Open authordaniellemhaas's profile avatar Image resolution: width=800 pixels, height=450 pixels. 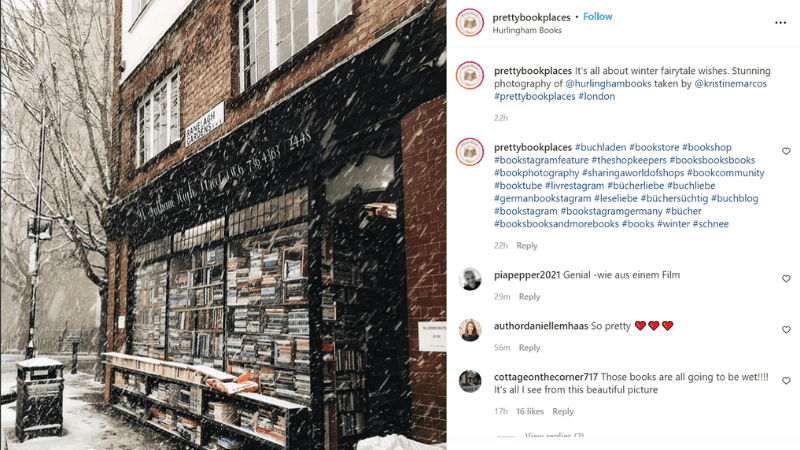(x=469, y=330)
